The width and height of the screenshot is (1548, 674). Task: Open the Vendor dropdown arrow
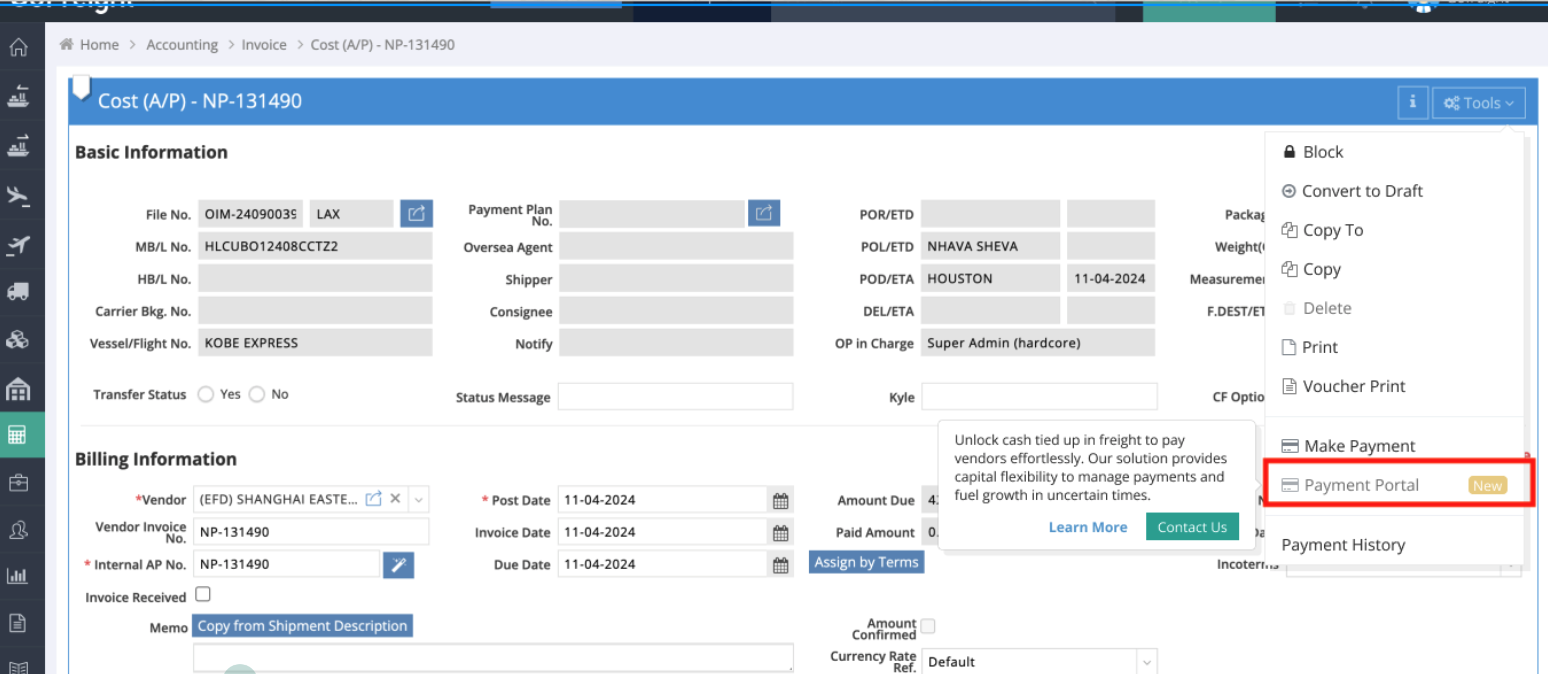418,500
